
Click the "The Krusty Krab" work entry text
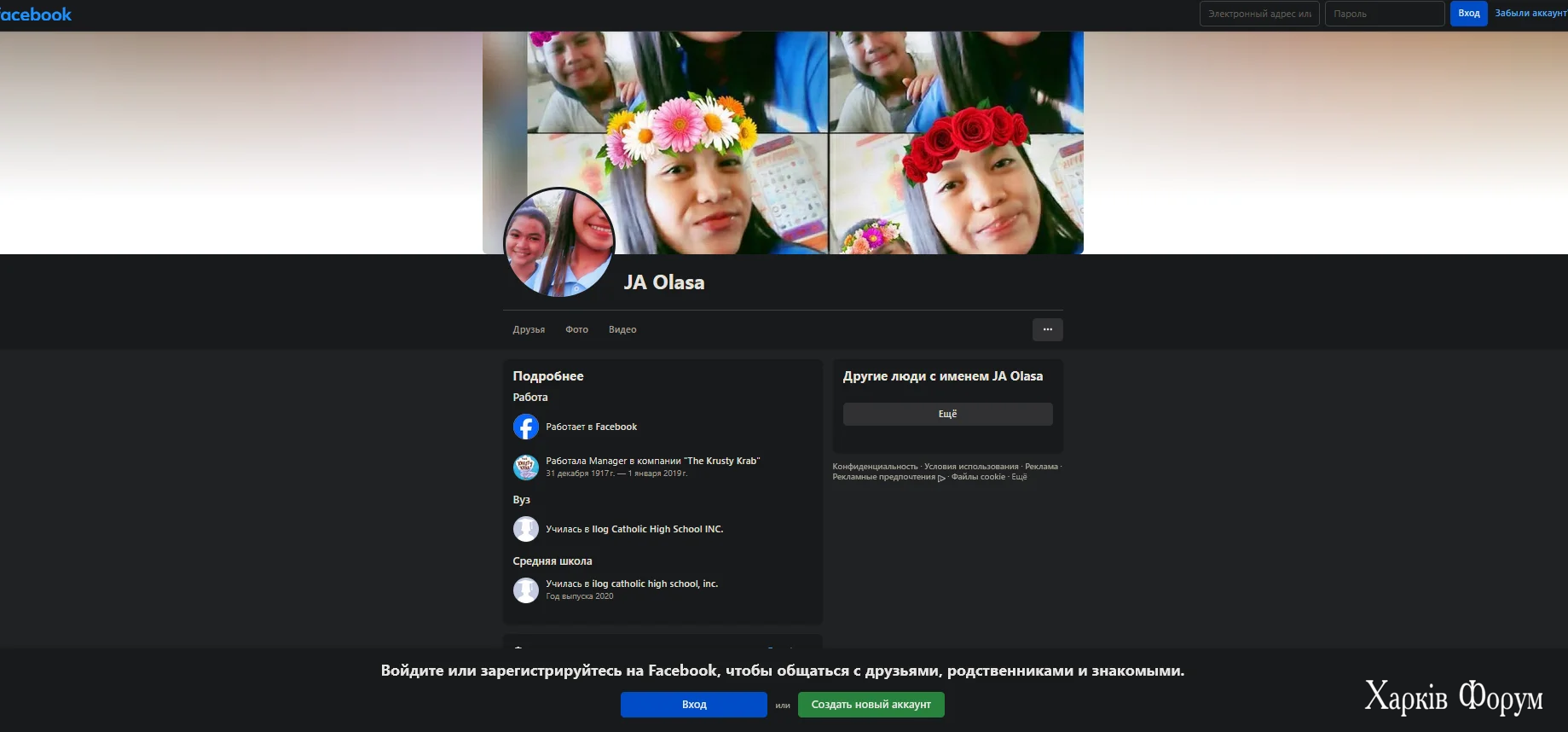[652, 461]
